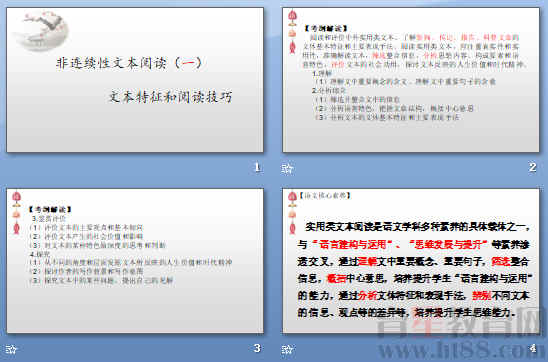Click the animation star icon under slide 2
548x362 pixels.
tap(287, 169)
